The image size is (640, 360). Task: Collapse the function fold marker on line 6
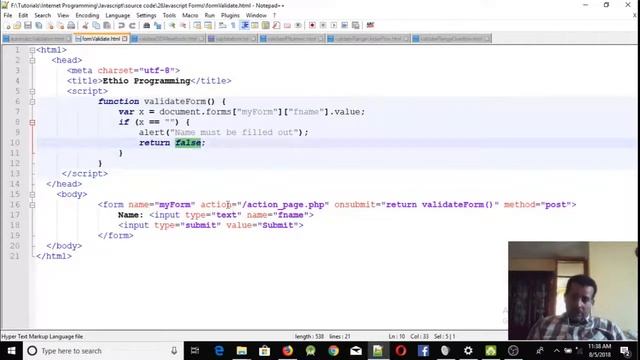coord(32,102)
